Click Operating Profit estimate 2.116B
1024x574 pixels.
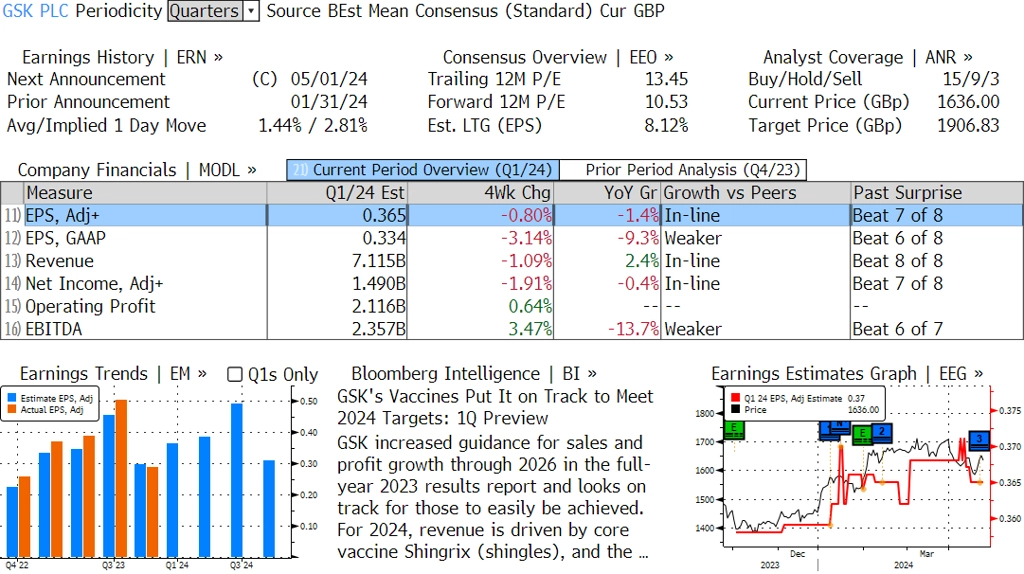tap(379, 306)
